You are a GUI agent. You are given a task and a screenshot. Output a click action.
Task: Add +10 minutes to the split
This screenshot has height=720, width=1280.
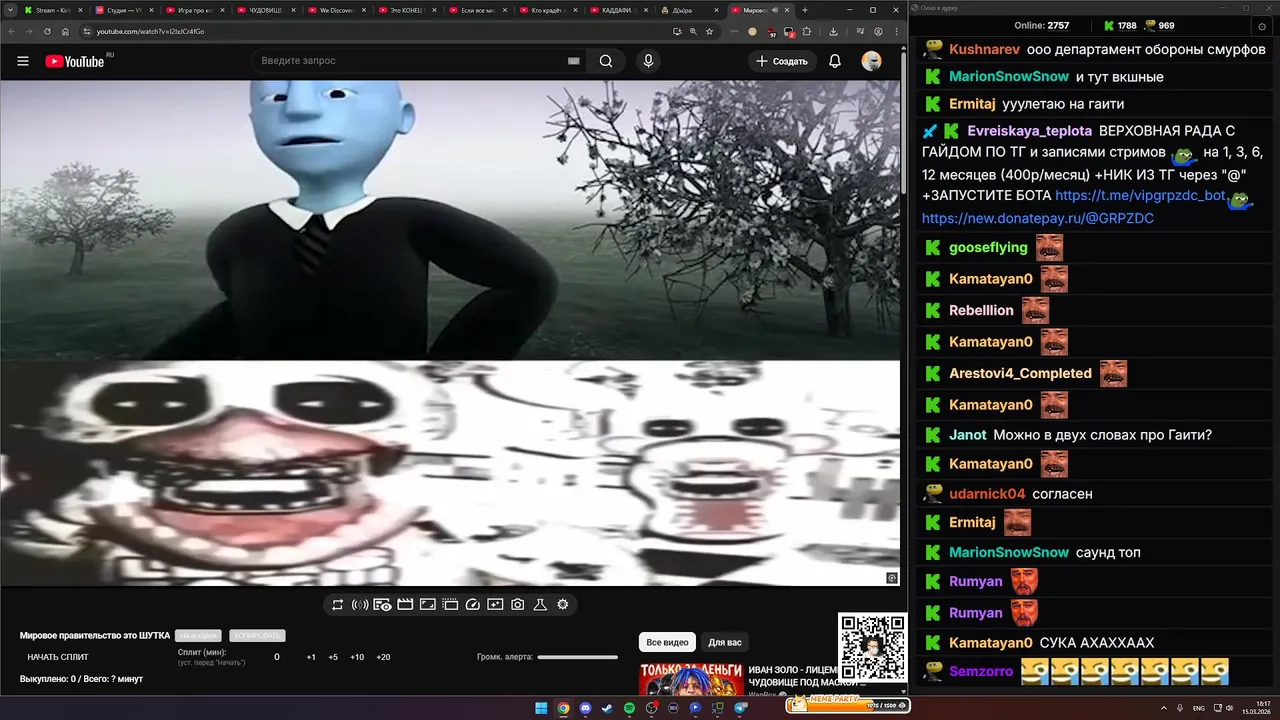[357, 657]
